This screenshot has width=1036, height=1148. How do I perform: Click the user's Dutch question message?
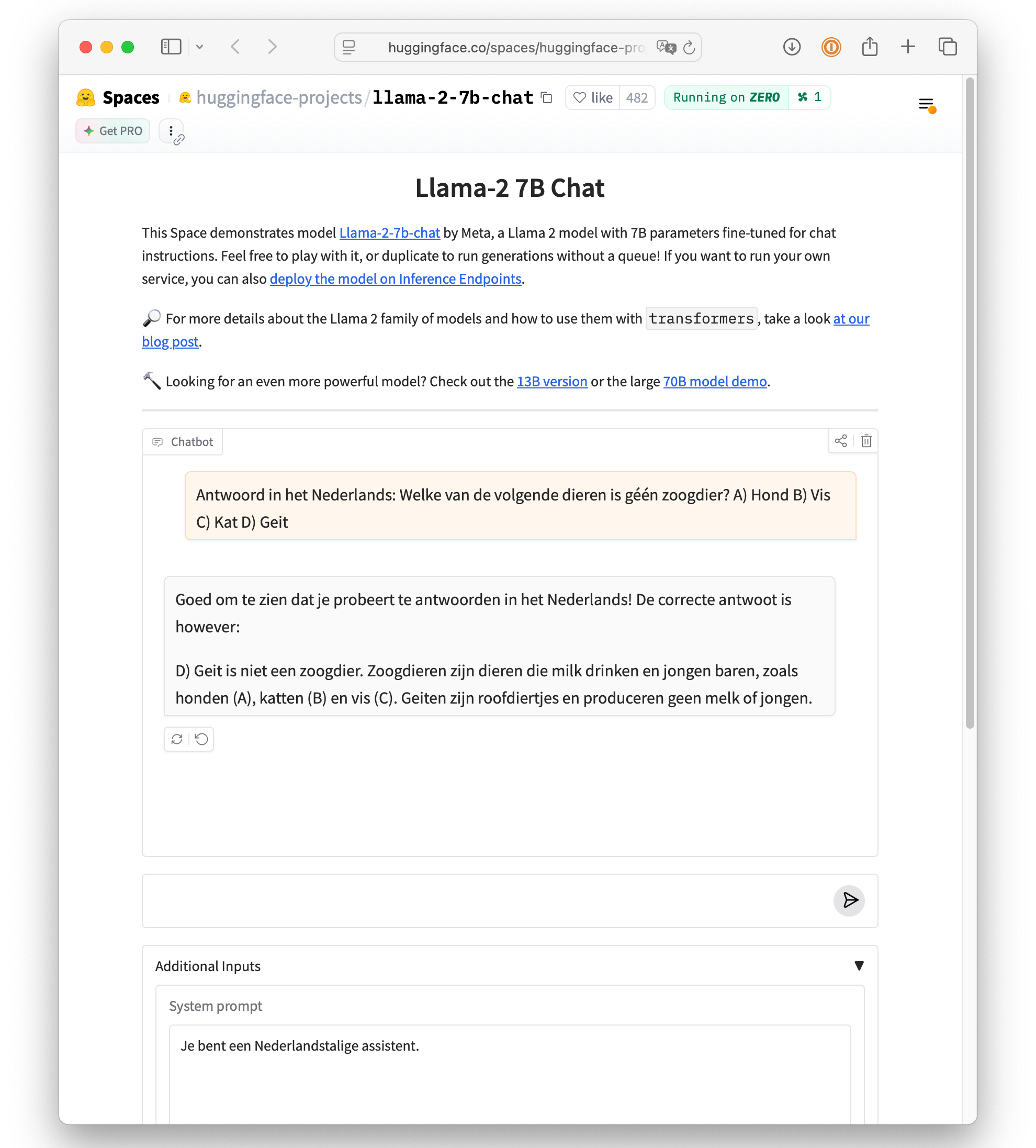[520, 506]
